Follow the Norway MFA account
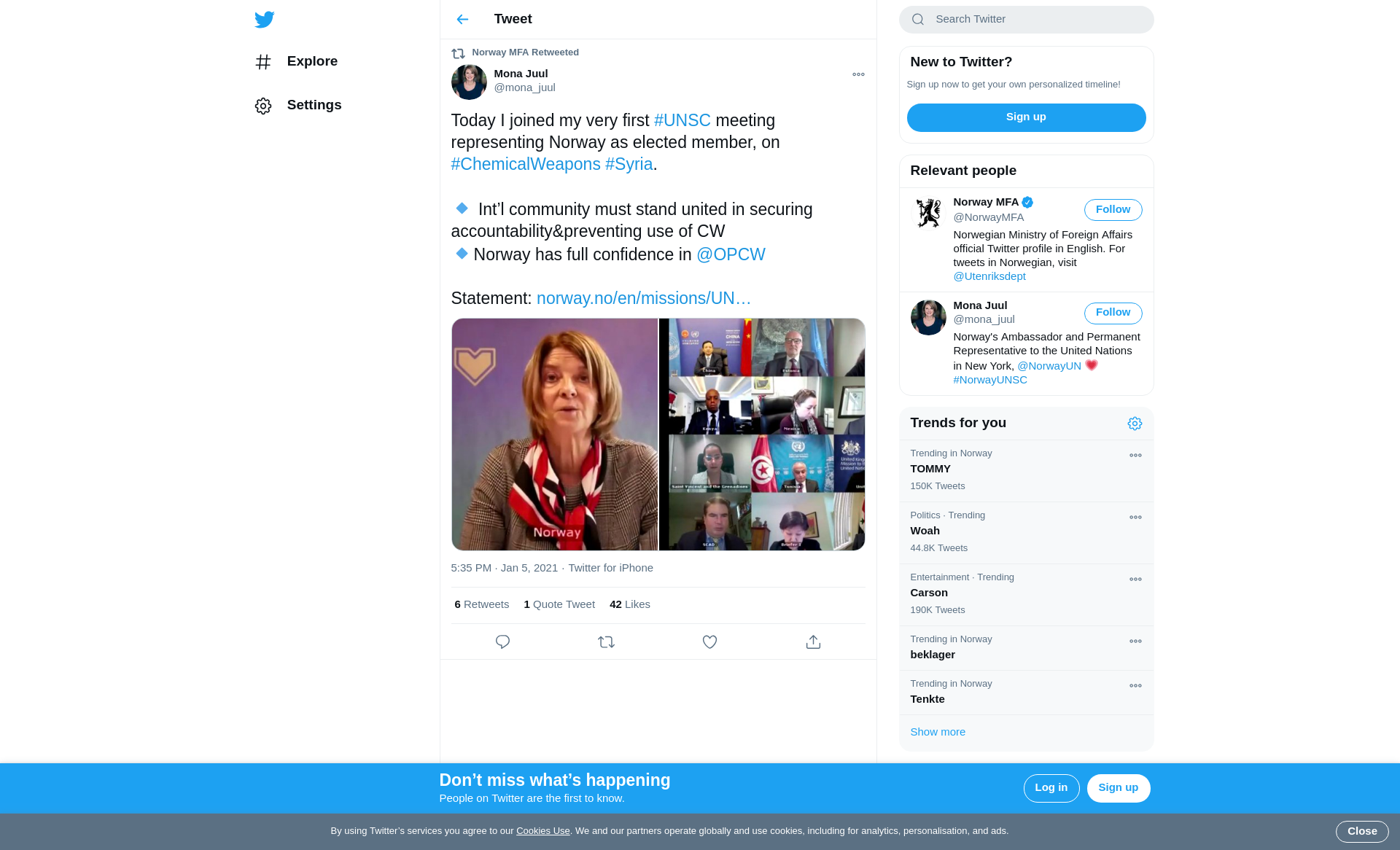 pos(1113,210)
